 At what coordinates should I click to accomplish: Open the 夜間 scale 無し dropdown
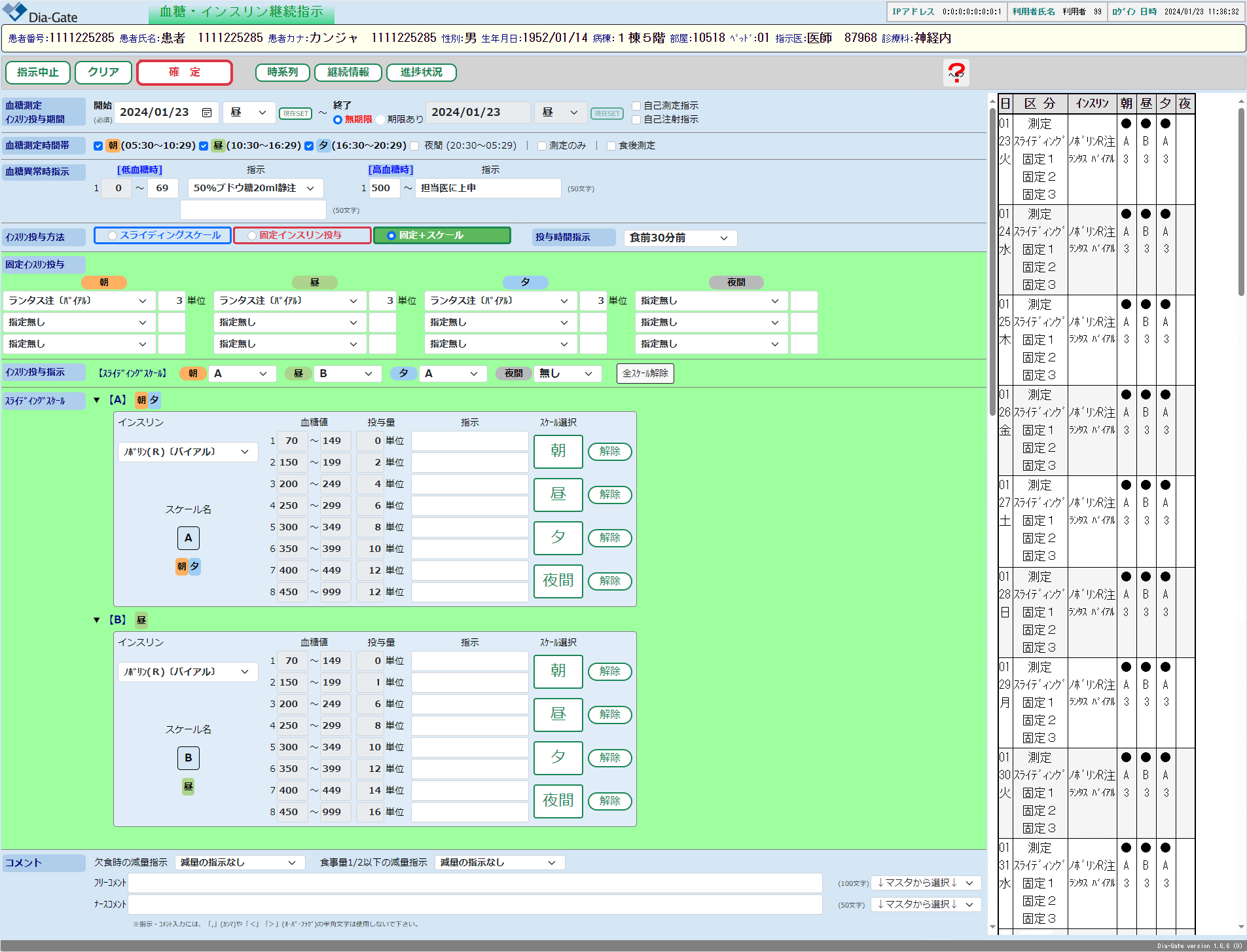568,374
